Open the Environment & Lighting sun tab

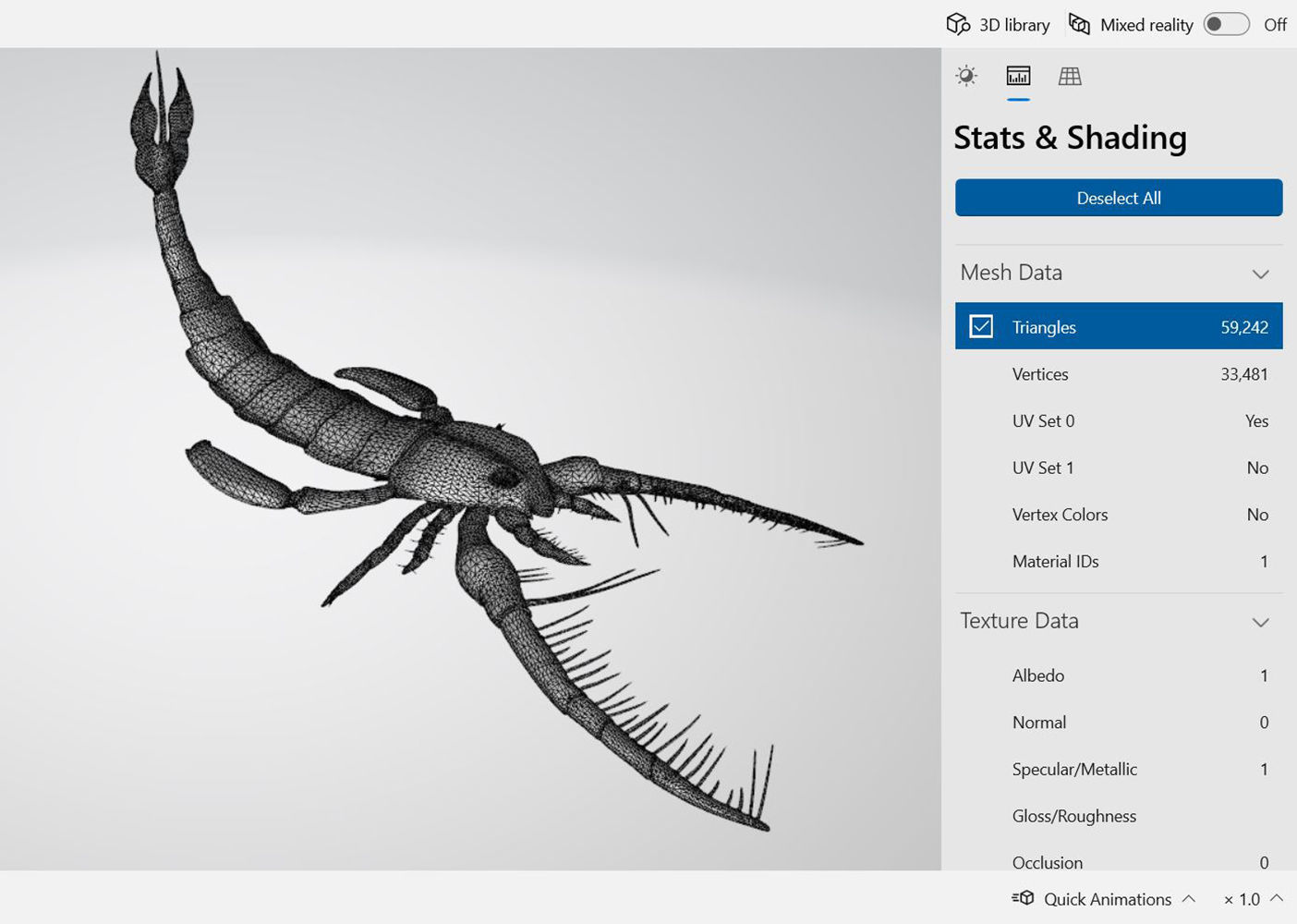pyautogui.click(x=966, y=76)
